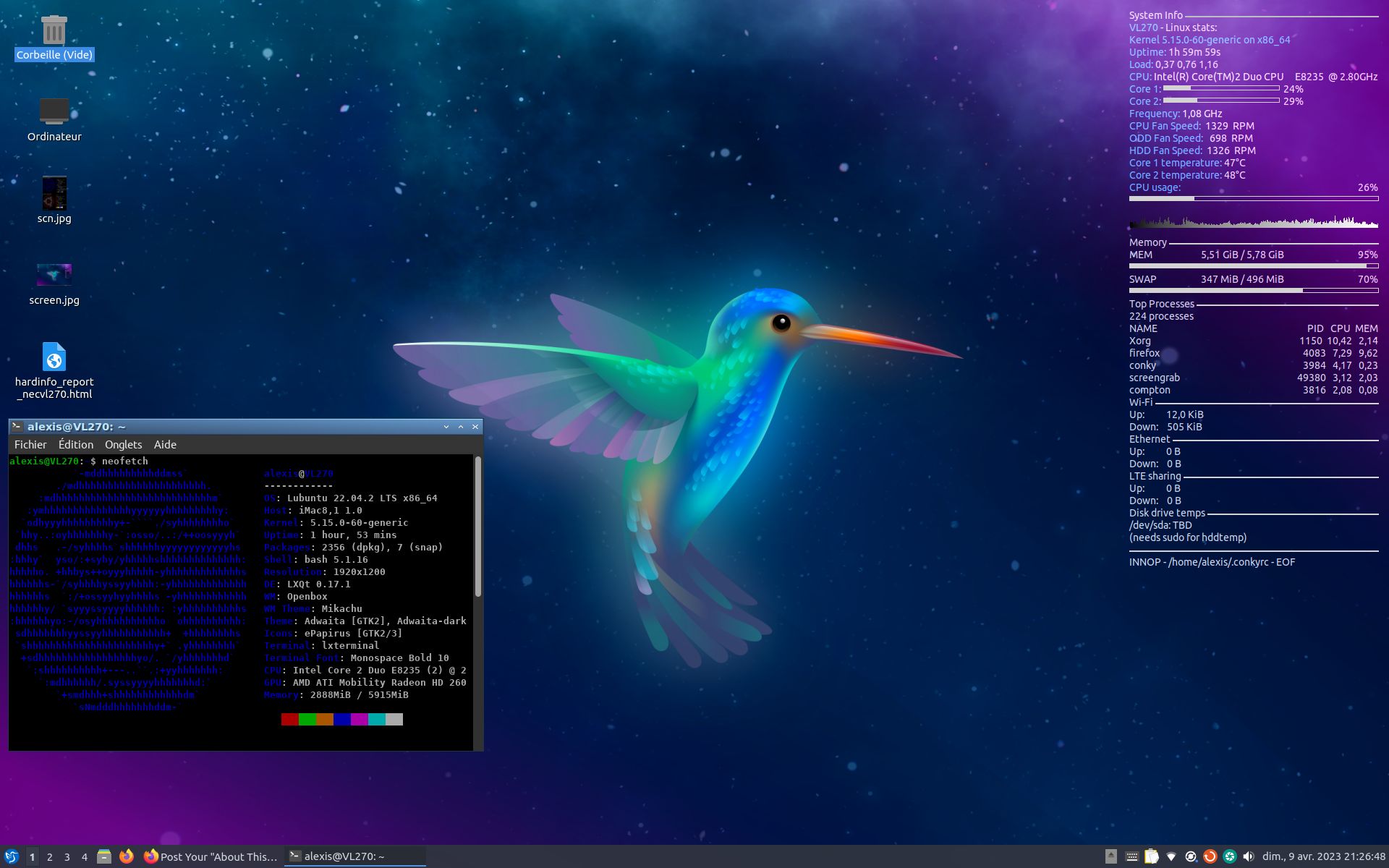
Task: Click the volume speaker icon
Action: click(x=1249, y=856)
